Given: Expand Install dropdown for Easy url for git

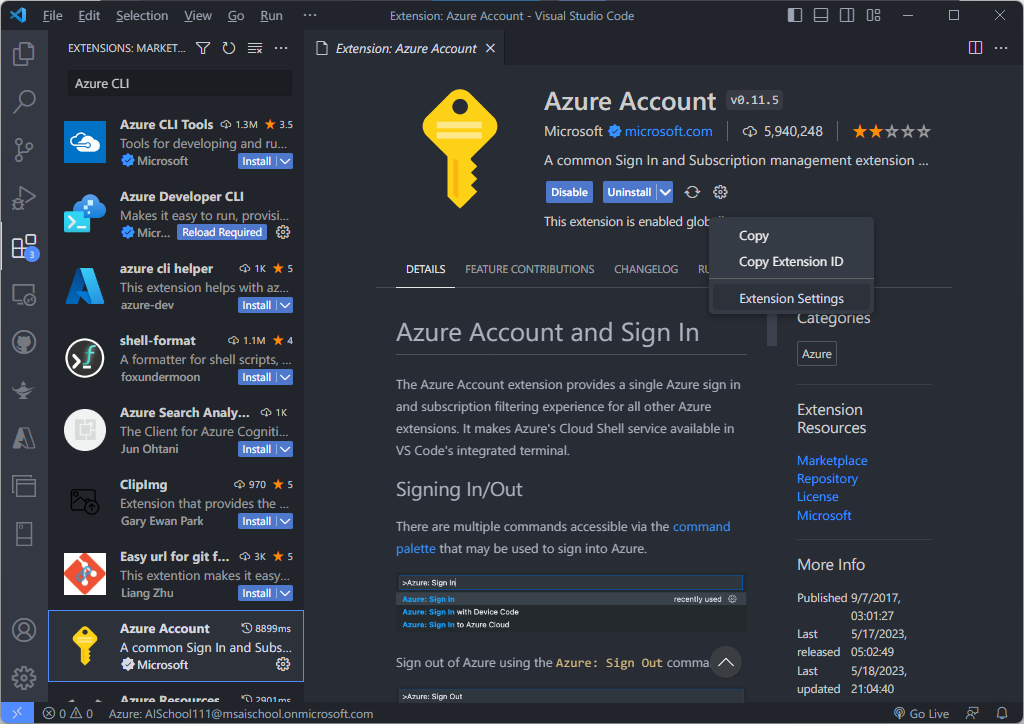Looking at the screenshot, I should tap(285, 593).
